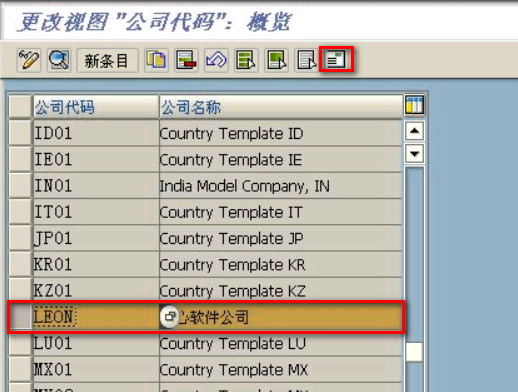Click the scroll up arrow
This screenshot has height=392, width=518.
pos(414,131)
